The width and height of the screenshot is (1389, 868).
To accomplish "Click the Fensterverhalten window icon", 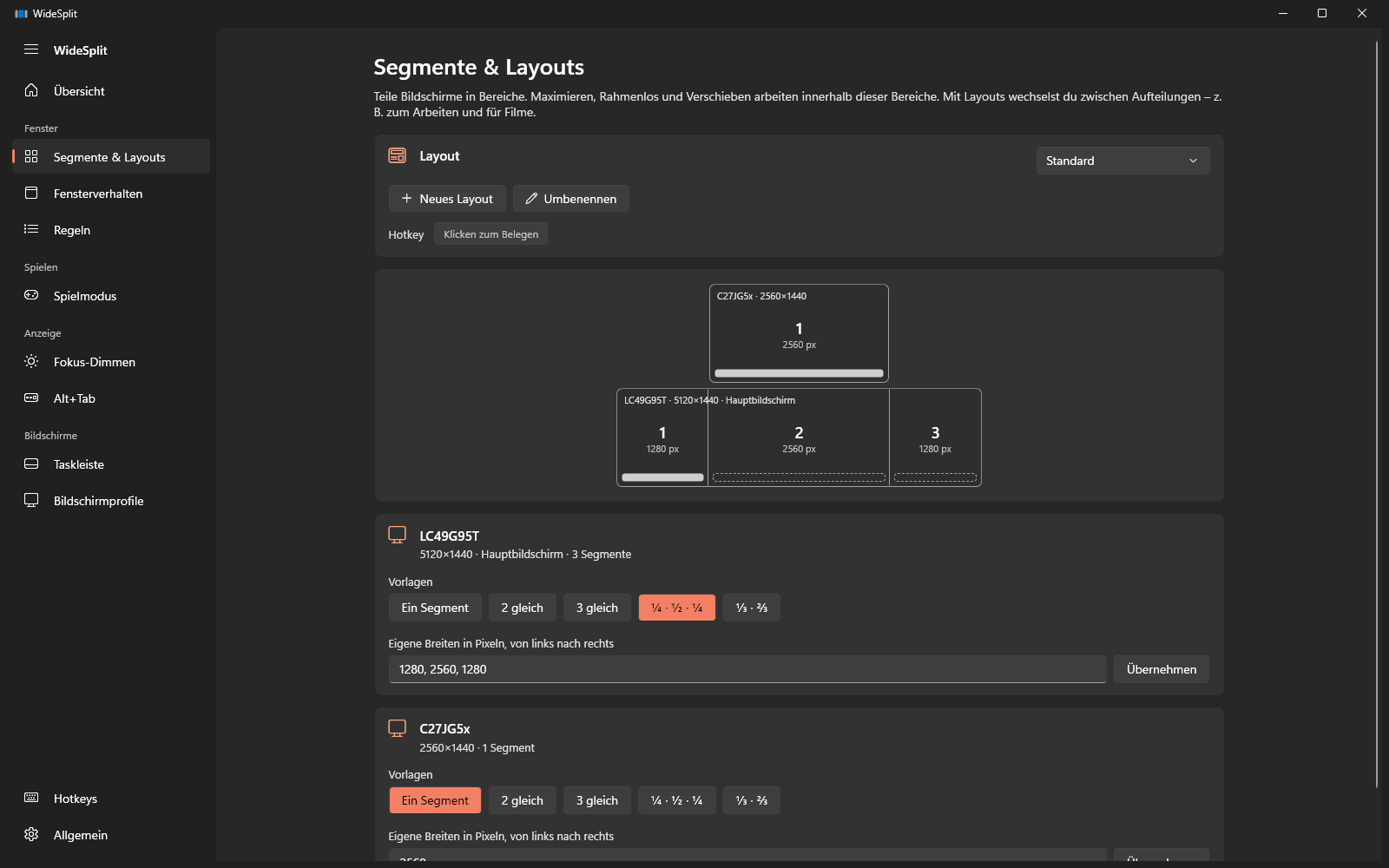I will click(31, 193).
